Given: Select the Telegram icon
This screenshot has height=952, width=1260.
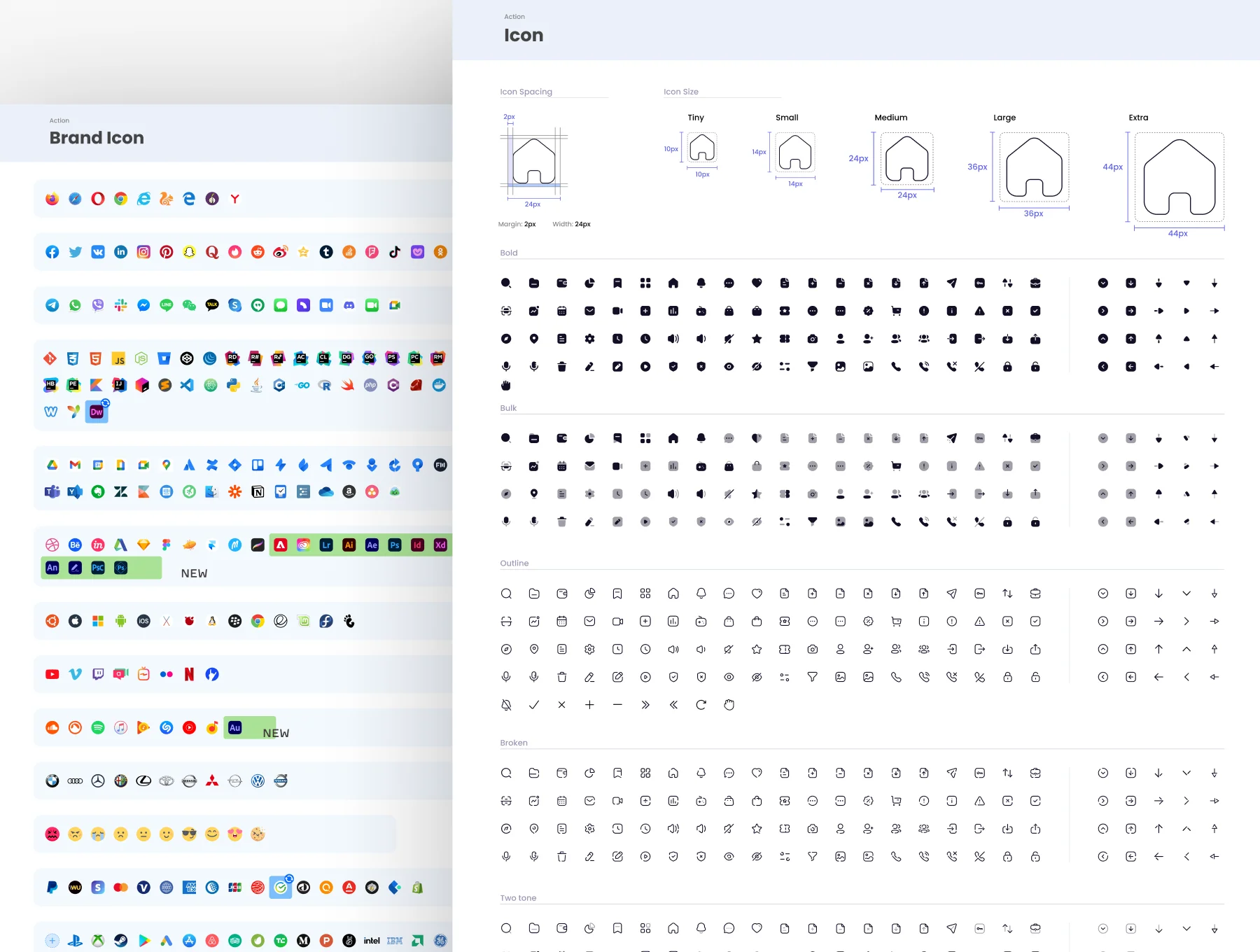Looking at the screenshot, I should point(52,305).
